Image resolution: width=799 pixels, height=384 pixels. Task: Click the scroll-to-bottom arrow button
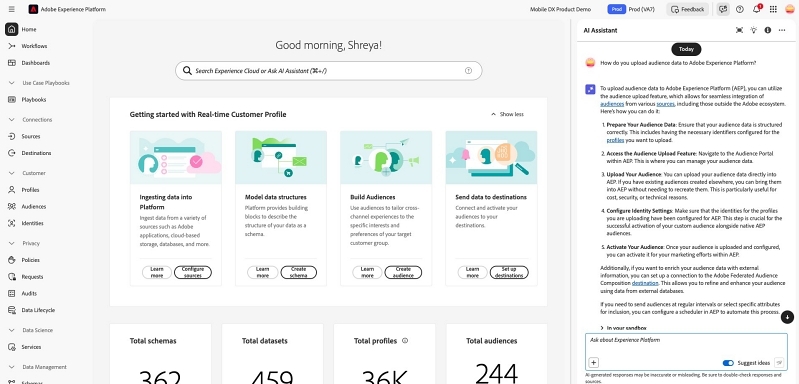point(787,317)
